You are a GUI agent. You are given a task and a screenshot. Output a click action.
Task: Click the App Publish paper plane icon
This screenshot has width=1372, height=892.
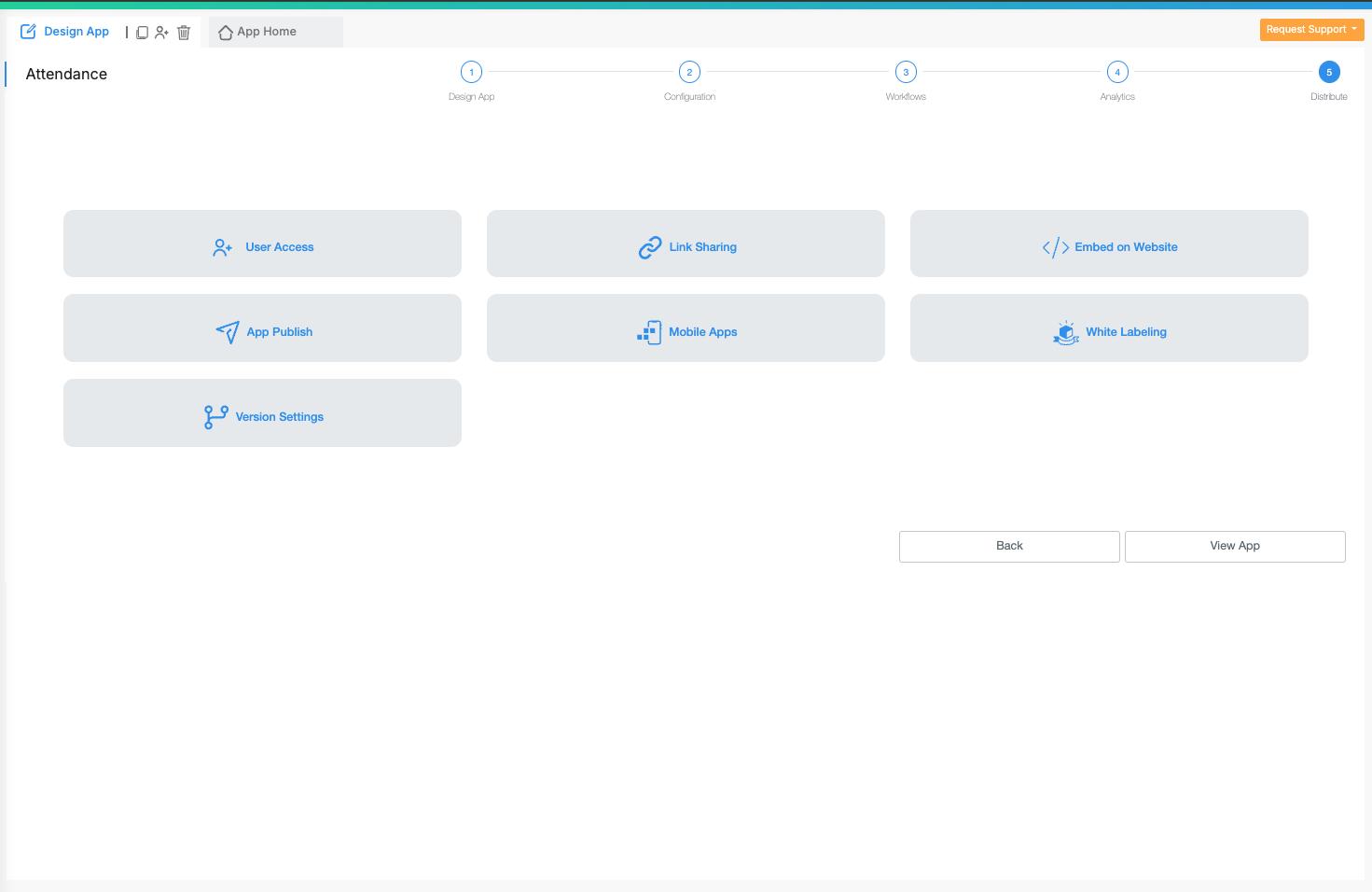point(228,332)
